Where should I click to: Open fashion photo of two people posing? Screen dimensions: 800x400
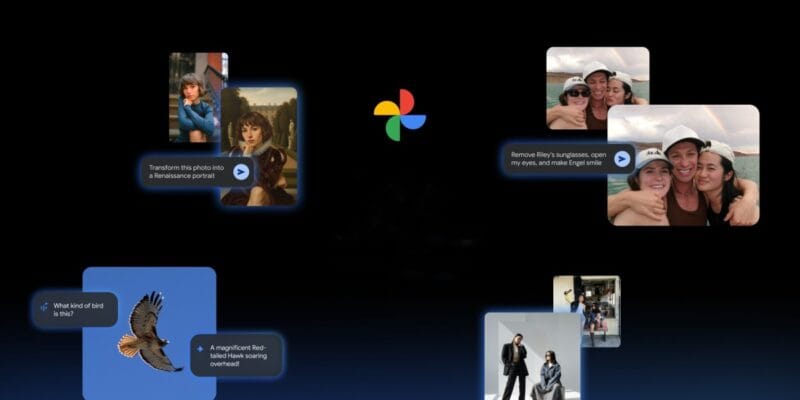[533, 356]
